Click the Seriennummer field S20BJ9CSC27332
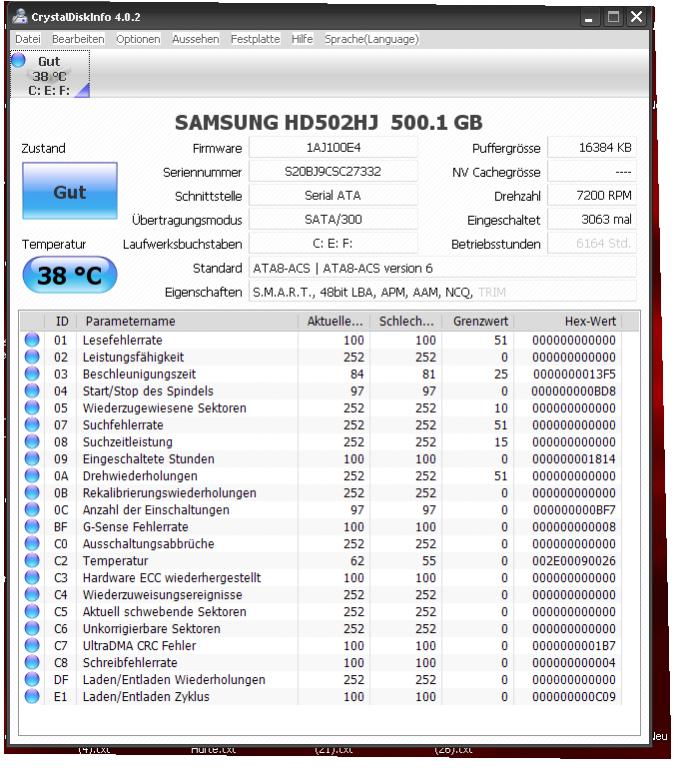This screenshot has height=769, width=681. pos(333,172)
